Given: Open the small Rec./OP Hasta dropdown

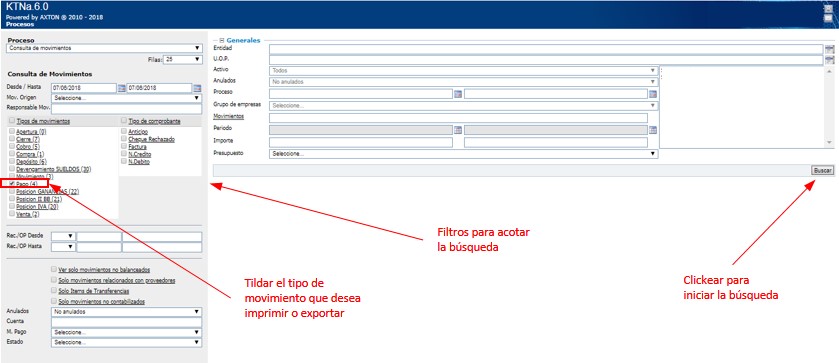Looking at the screenshot, I should point(63,247).
